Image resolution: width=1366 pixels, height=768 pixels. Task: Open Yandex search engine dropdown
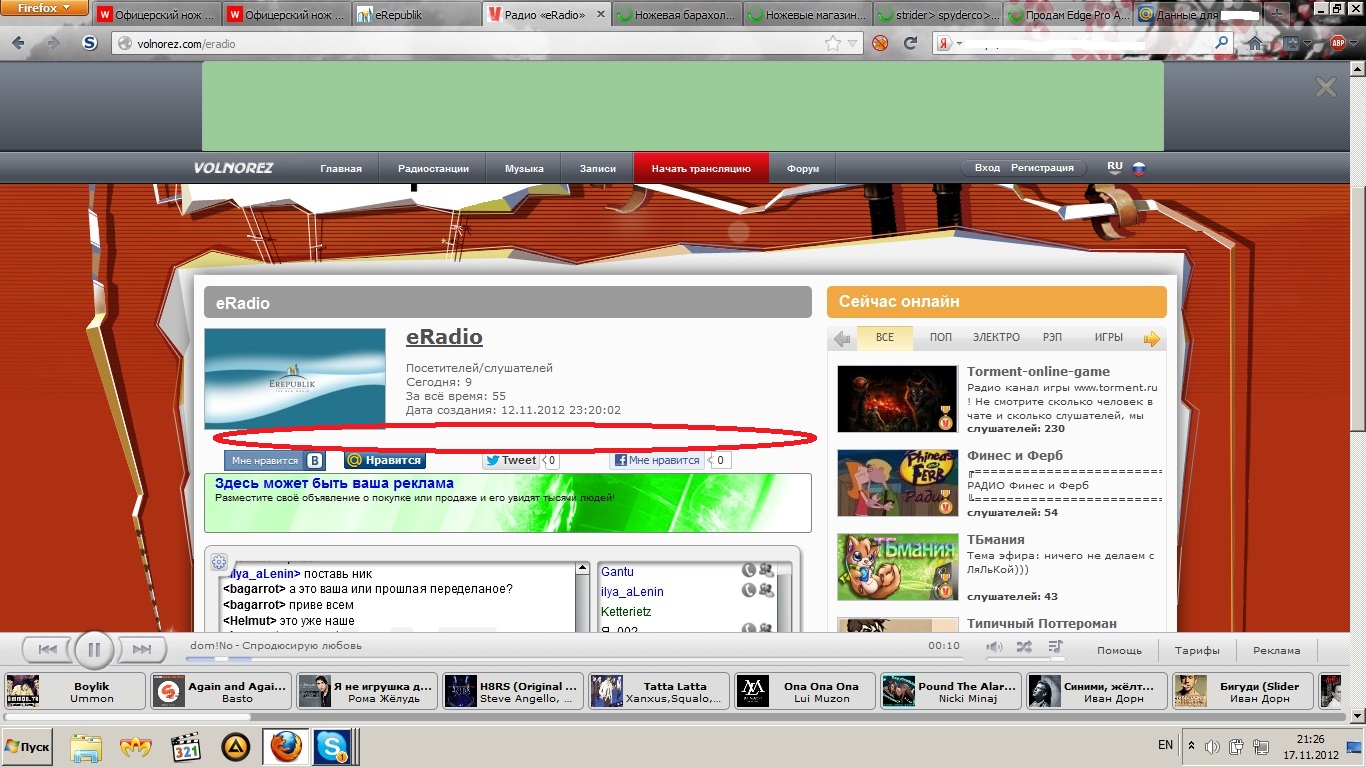coord(948,44)
